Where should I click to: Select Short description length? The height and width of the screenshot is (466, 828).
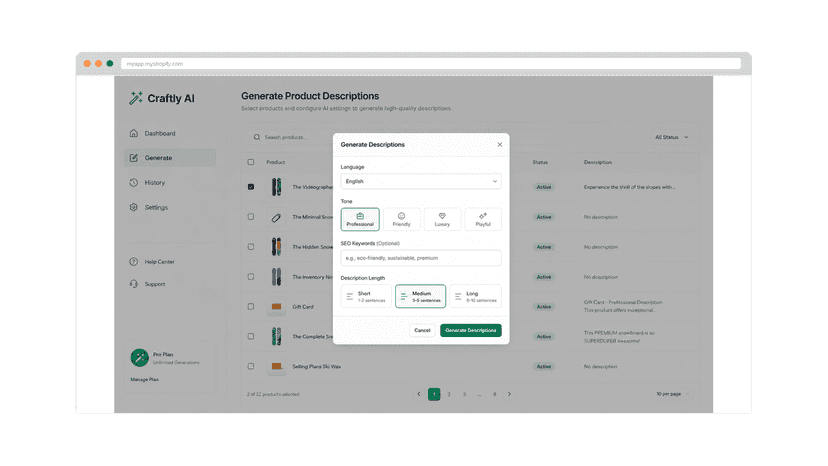(366, 296)
